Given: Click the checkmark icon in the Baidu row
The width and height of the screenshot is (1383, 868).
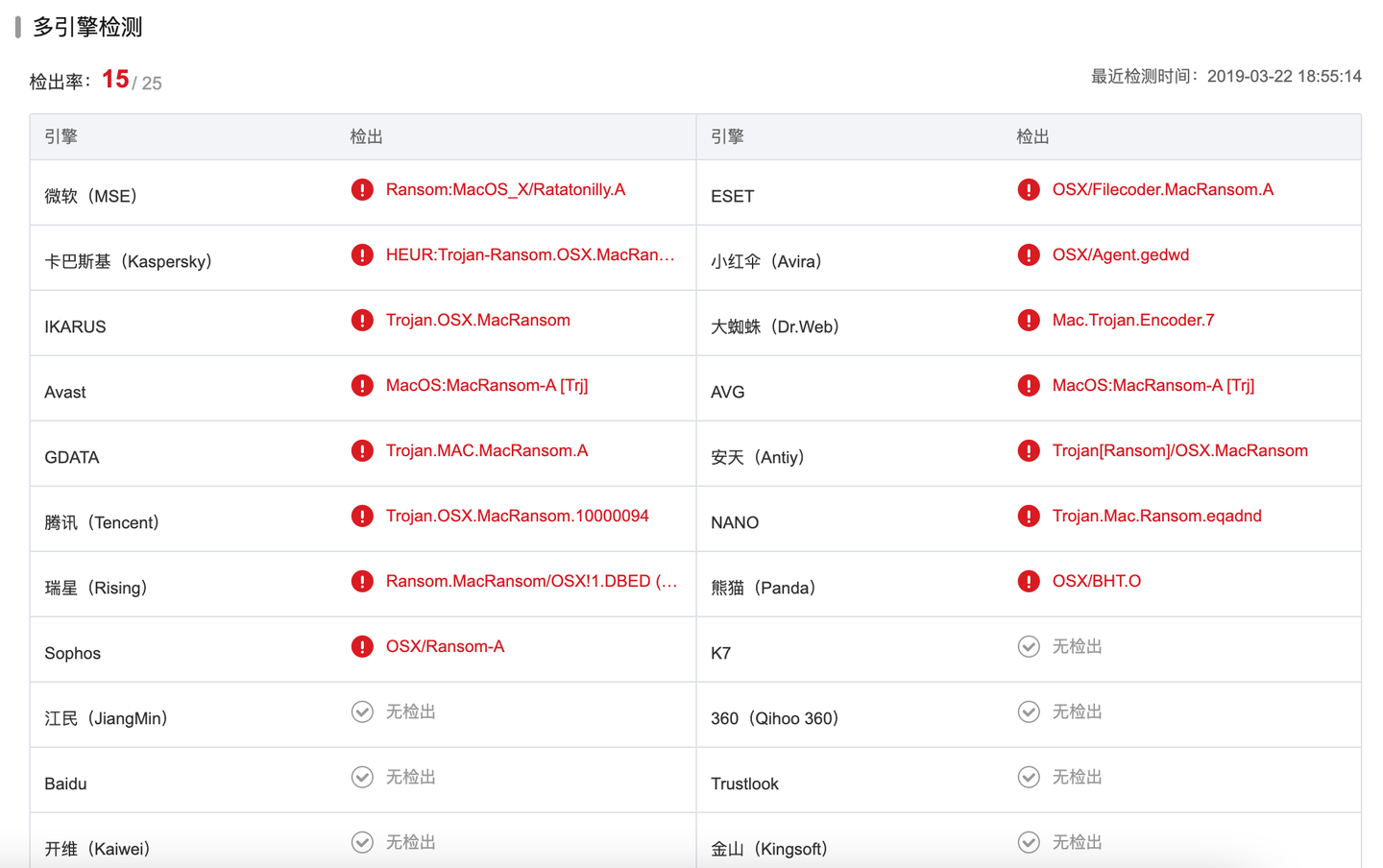Looking at the screenshot, I should [362, 777].
